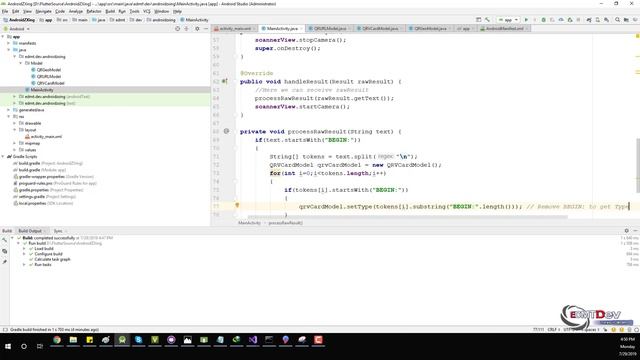Click processRawResult breadcrumb below editor

286,223
